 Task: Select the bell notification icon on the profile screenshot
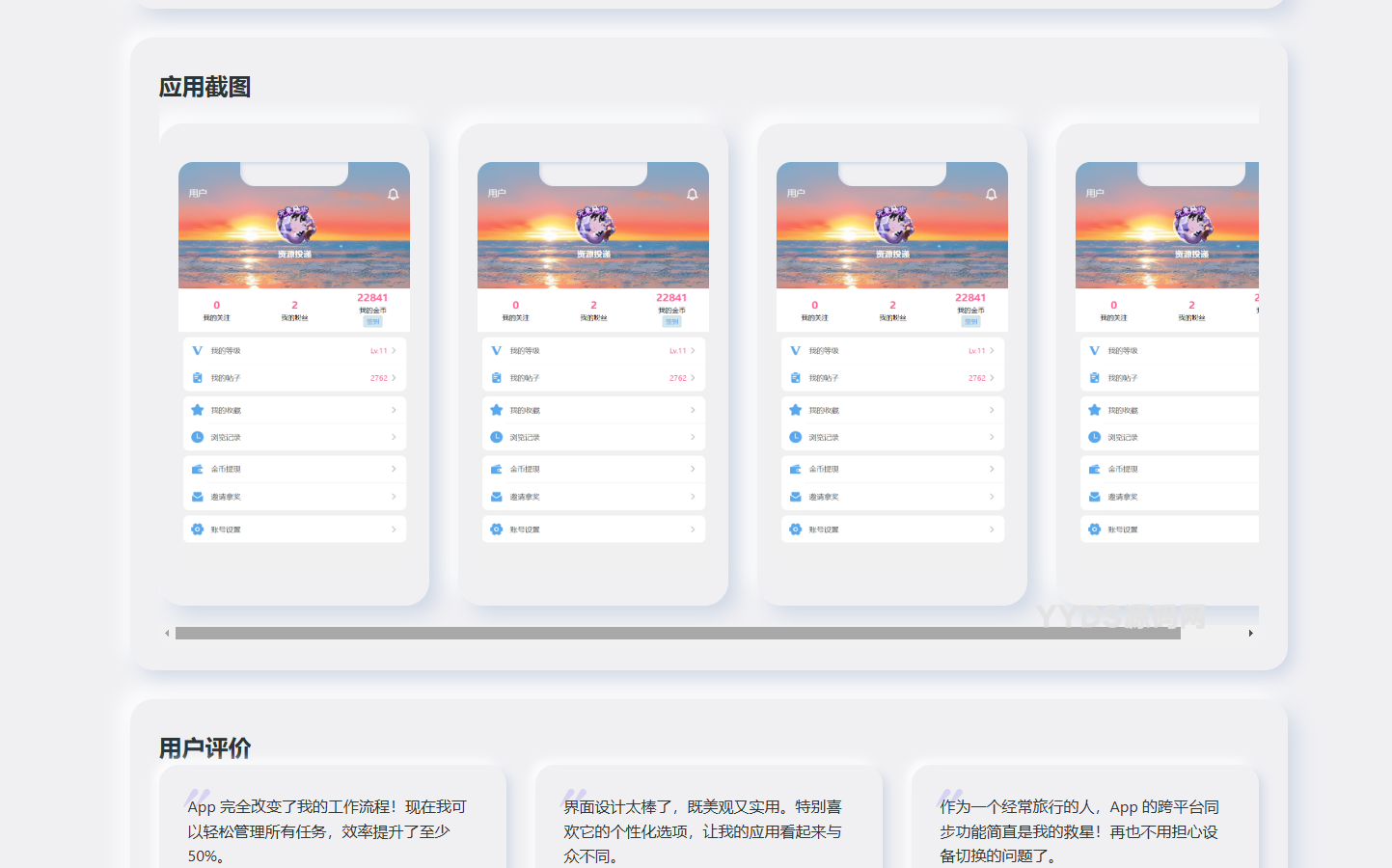pyautogui.click(x=393, y=192)
